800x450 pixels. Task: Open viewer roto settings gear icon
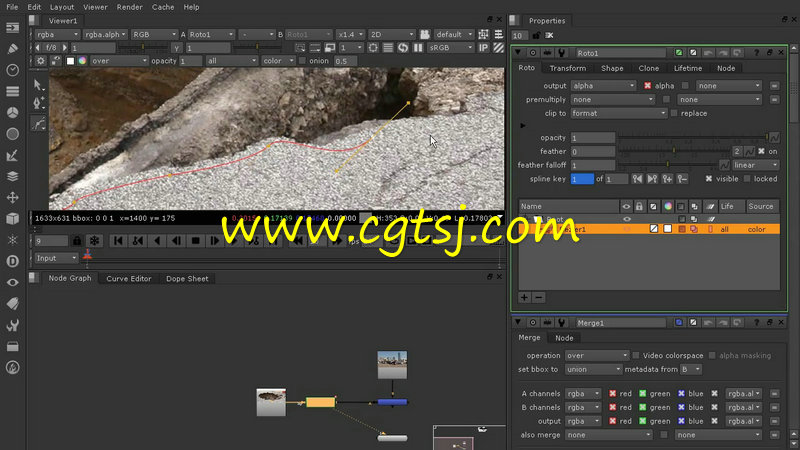41,61
